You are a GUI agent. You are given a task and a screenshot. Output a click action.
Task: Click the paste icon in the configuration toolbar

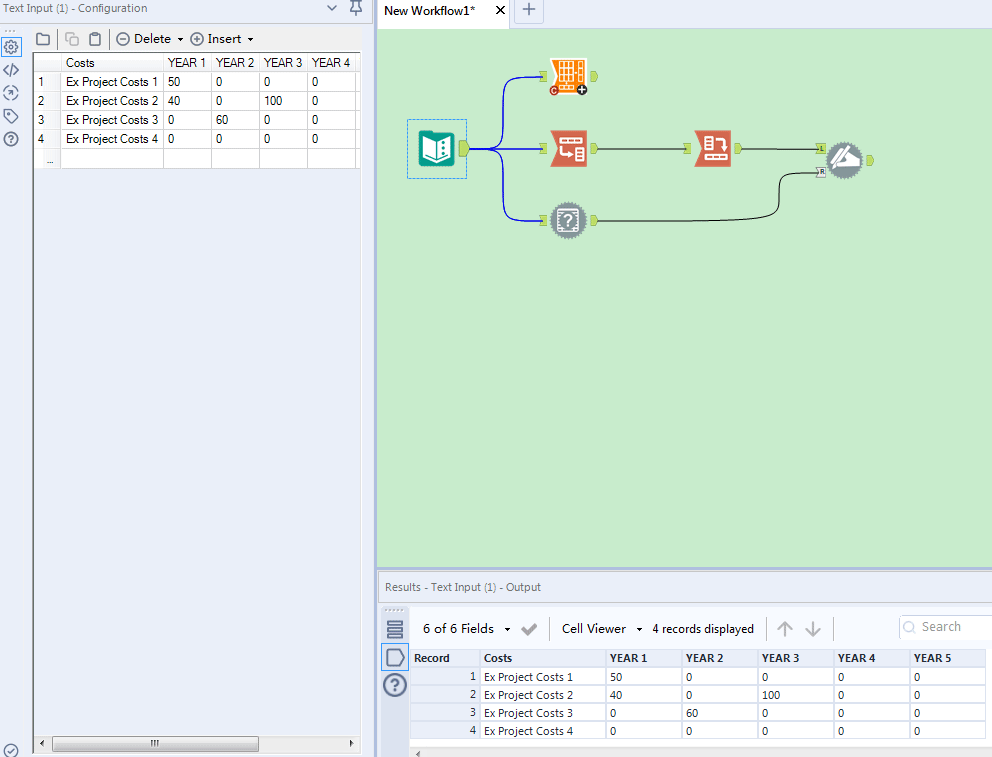[95, 38]
